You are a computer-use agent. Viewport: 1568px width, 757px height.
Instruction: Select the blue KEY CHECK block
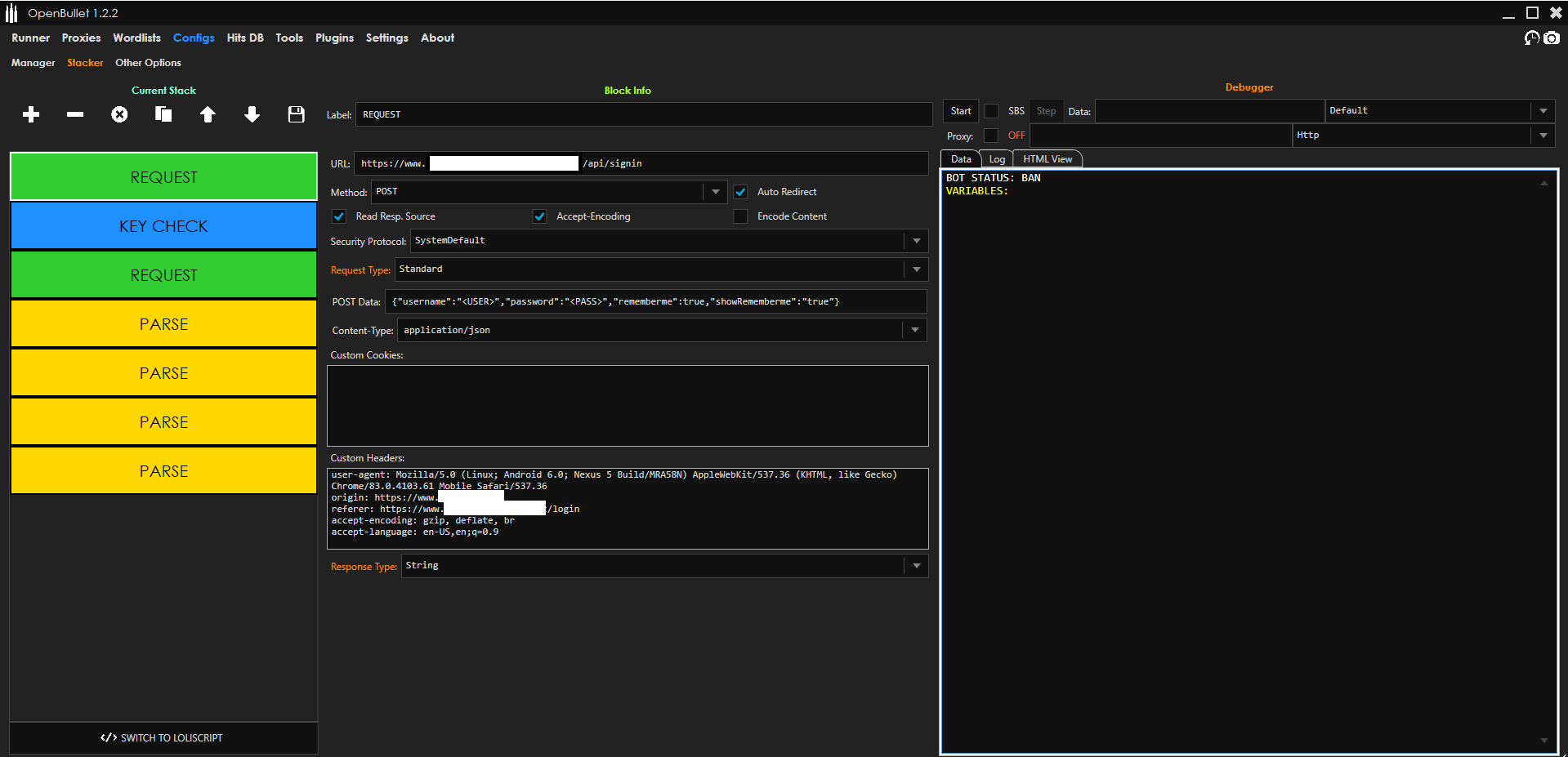[163, 226]
